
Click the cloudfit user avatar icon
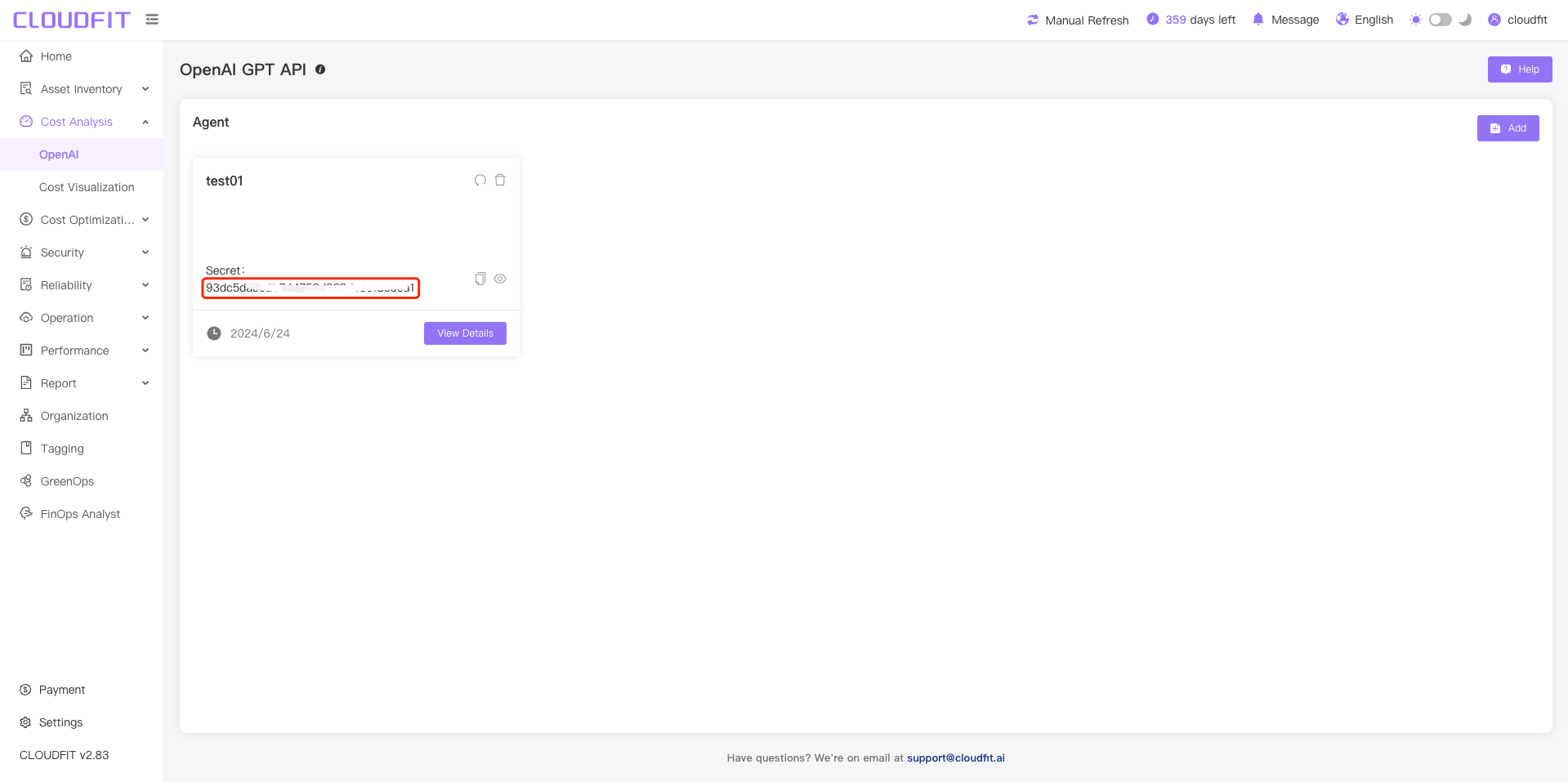coord(1494,20)
